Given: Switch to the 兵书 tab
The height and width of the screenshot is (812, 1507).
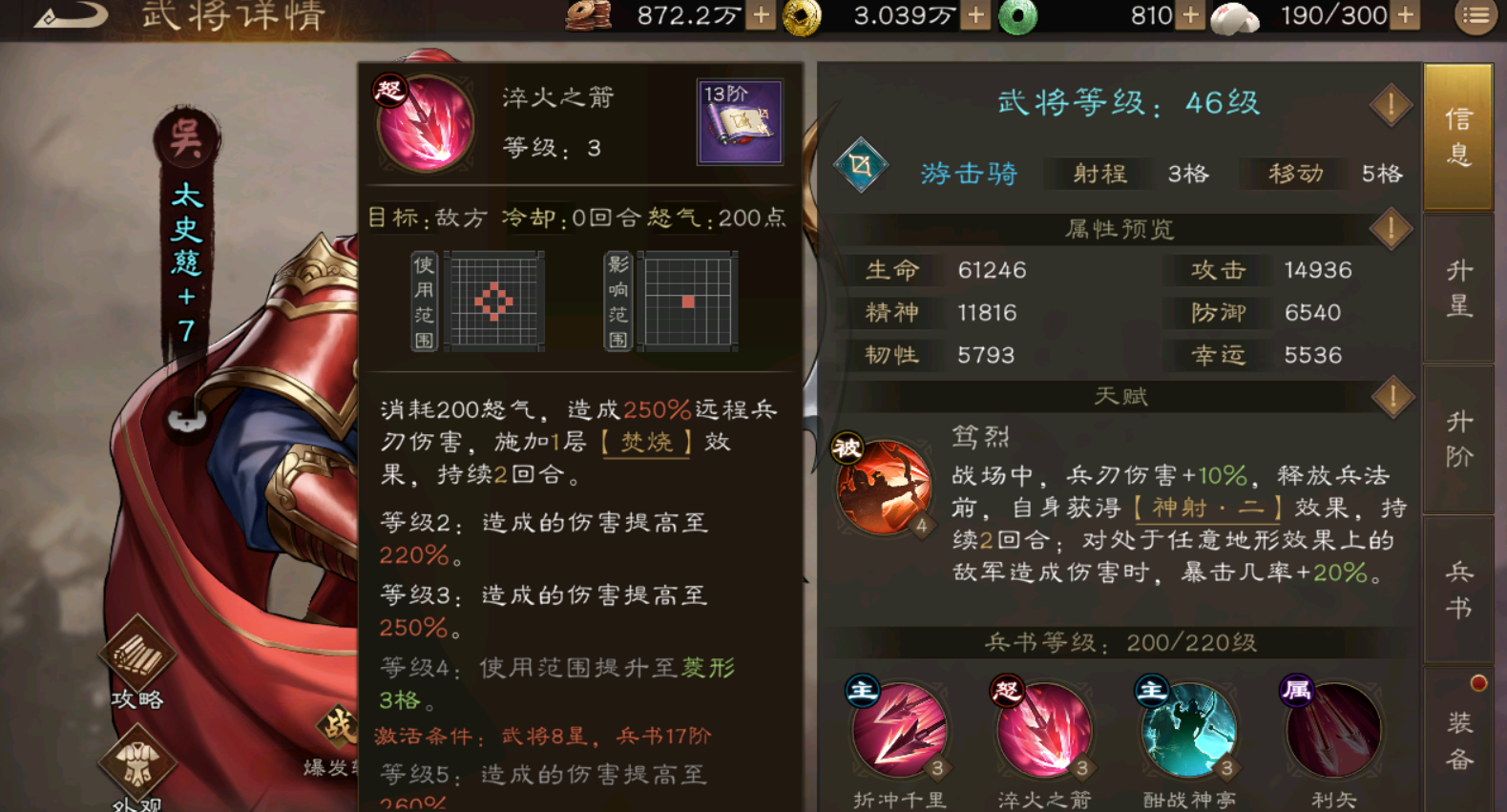Looking at the screenshot, I should pos(1458,590).
